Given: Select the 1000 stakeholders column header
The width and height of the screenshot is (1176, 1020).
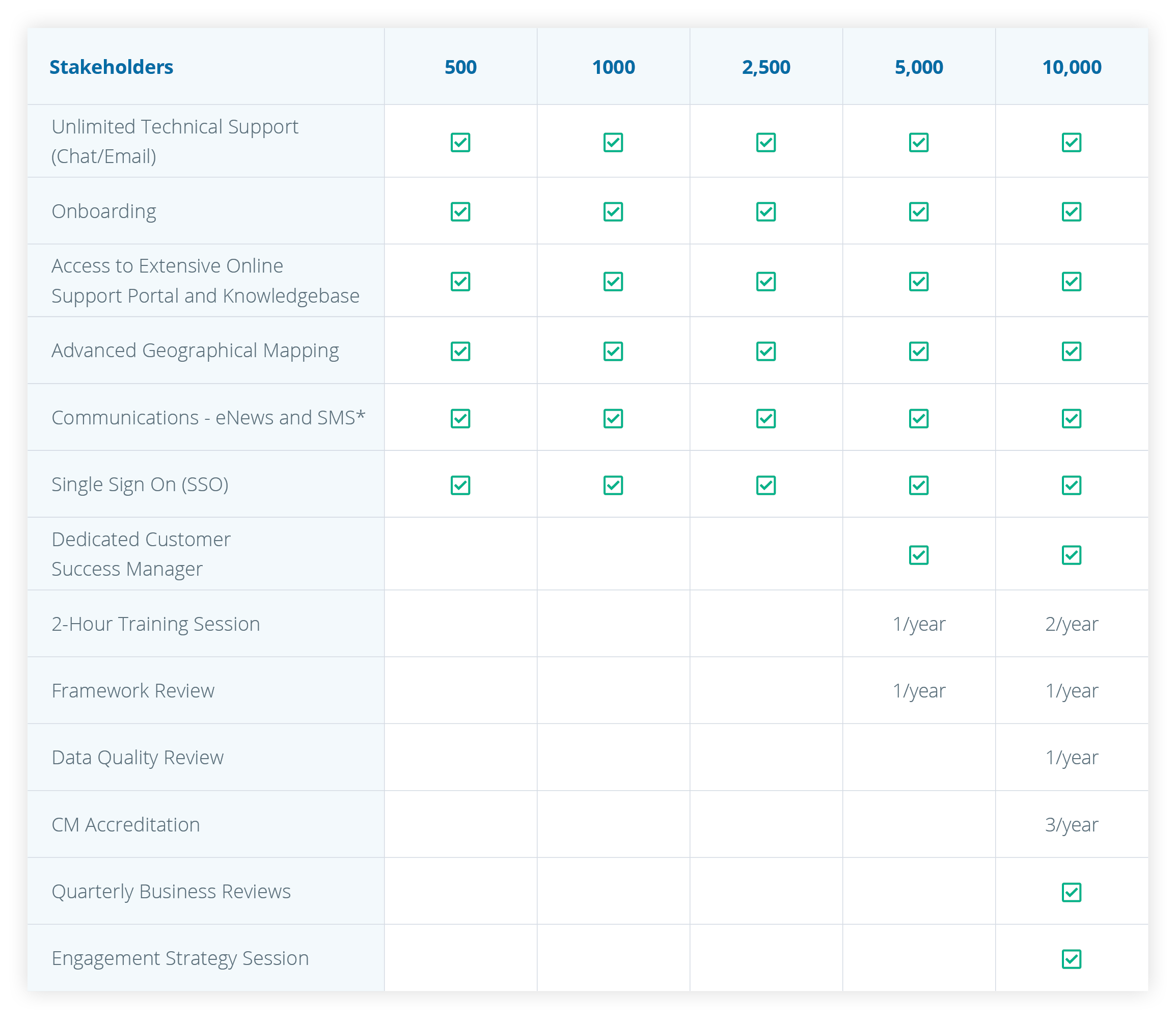Looking at the screenshot, I should pos(613,67).
